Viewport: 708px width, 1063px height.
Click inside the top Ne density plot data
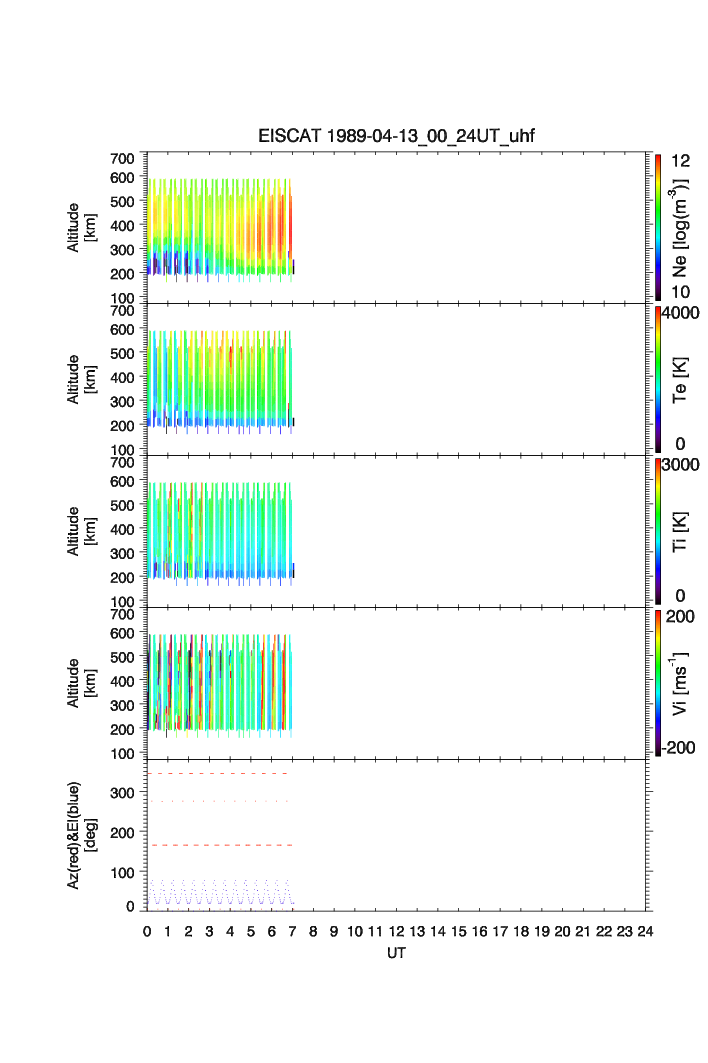click(x=220, y=230)
